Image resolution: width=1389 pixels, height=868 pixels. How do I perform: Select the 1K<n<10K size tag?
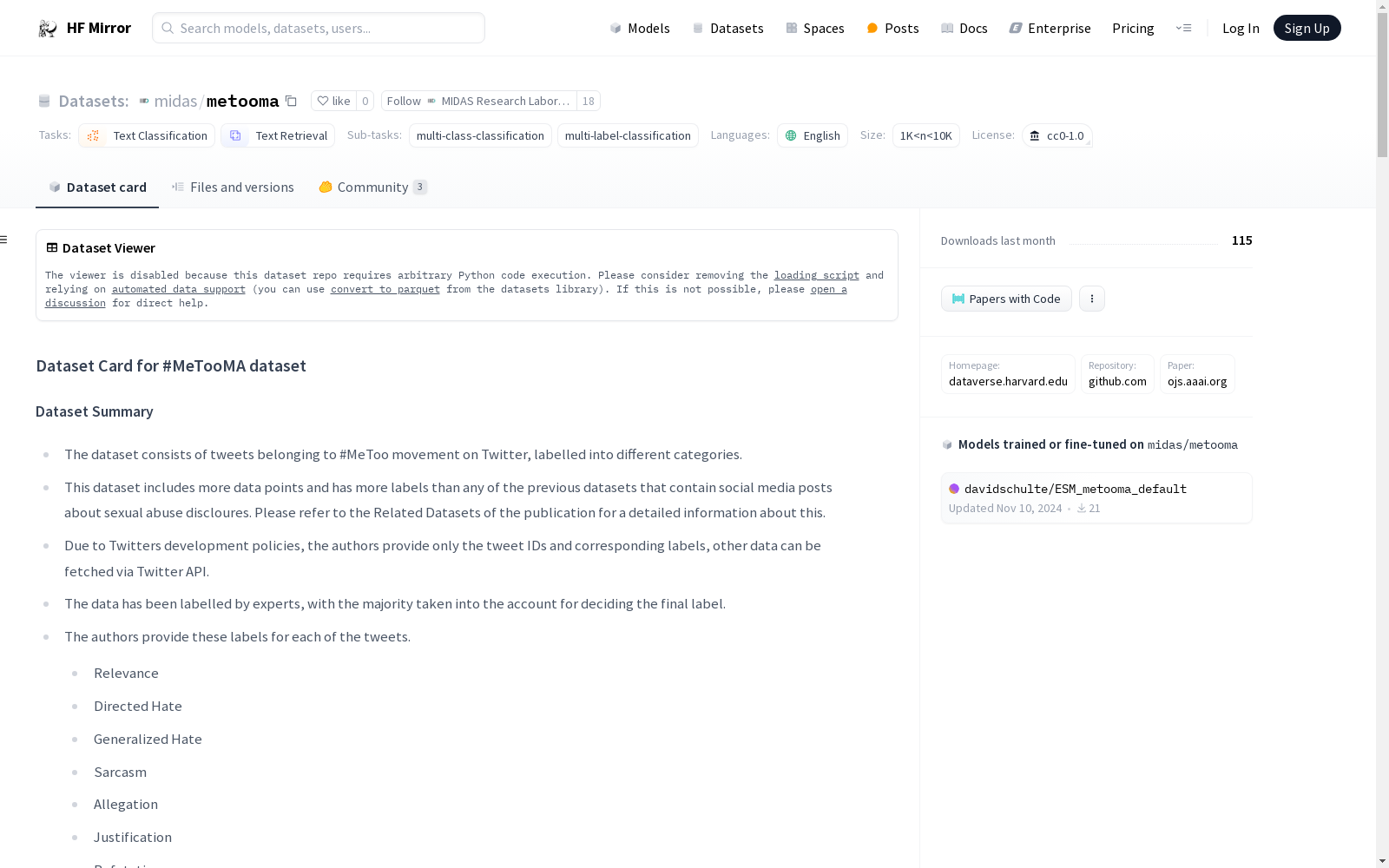click(926, 135)
